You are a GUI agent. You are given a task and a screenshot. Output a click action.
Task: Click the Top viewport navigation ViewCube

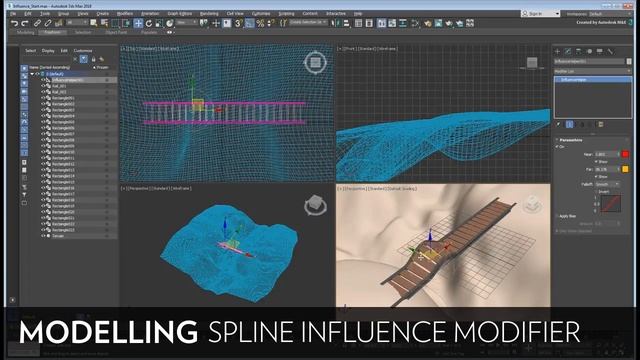click(315, 62)
